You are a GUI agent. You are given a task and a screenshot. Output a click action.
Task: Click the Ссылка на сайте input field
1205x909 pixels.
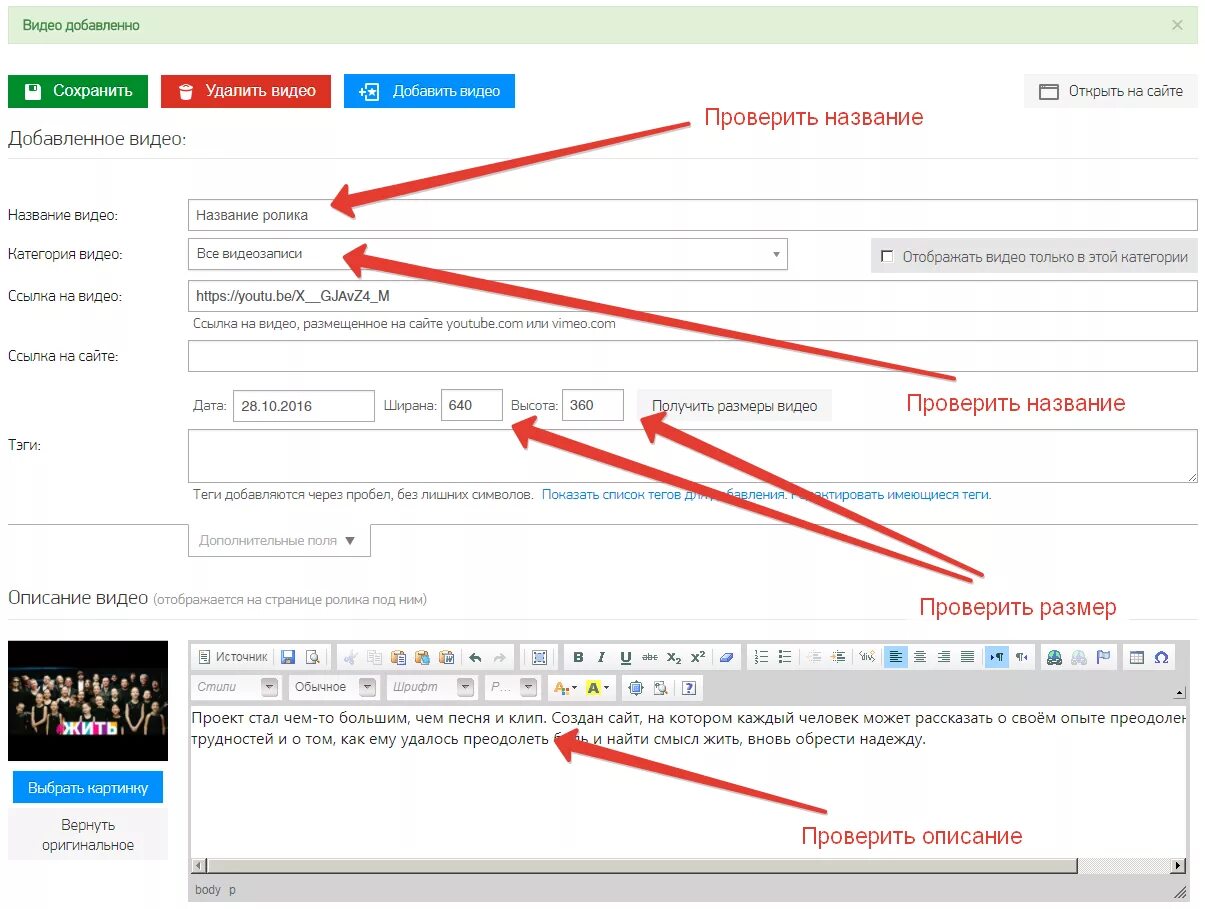(692, 356)
